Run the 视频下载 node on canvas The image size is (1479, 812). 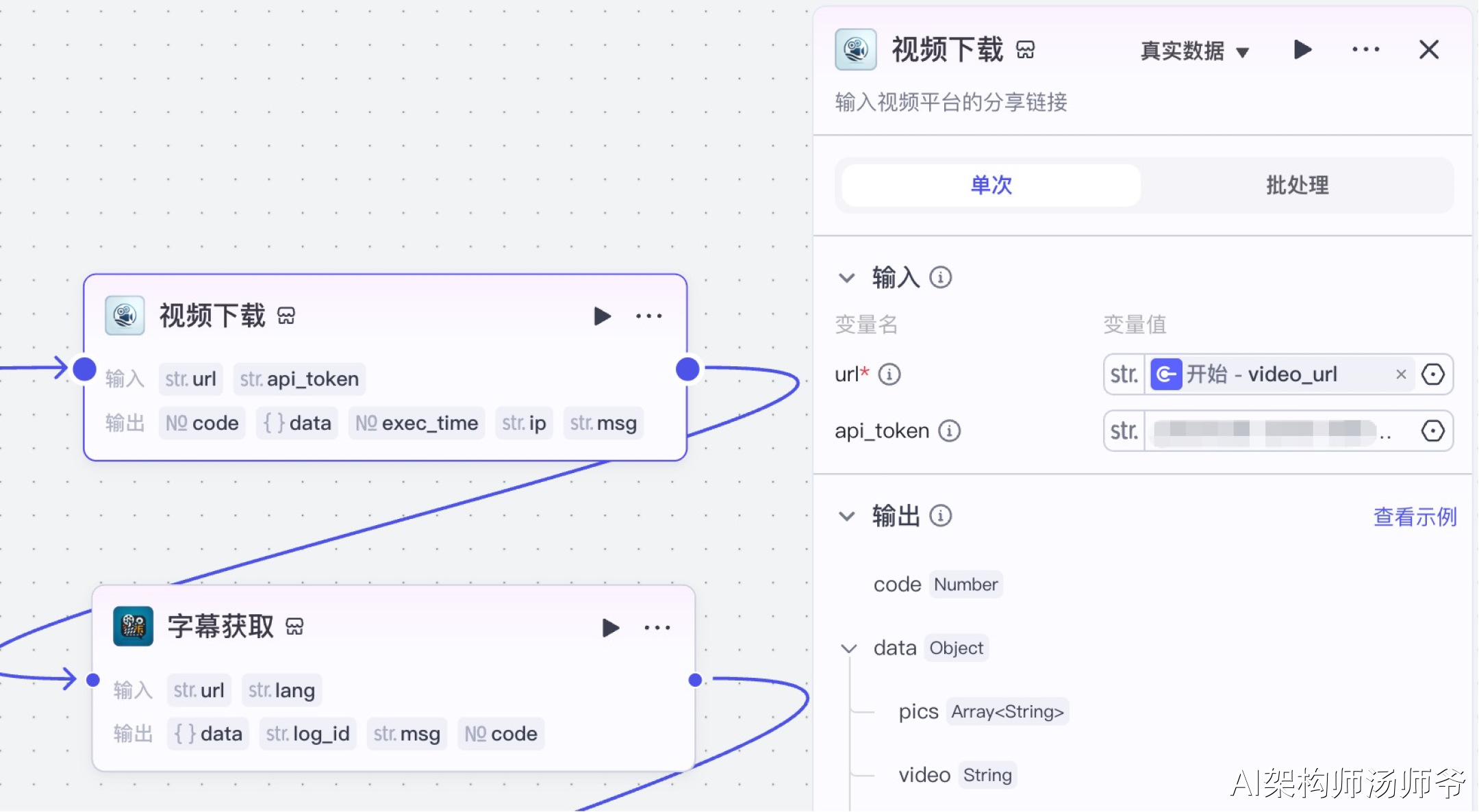pyautogui.click(x=601, y=316)
